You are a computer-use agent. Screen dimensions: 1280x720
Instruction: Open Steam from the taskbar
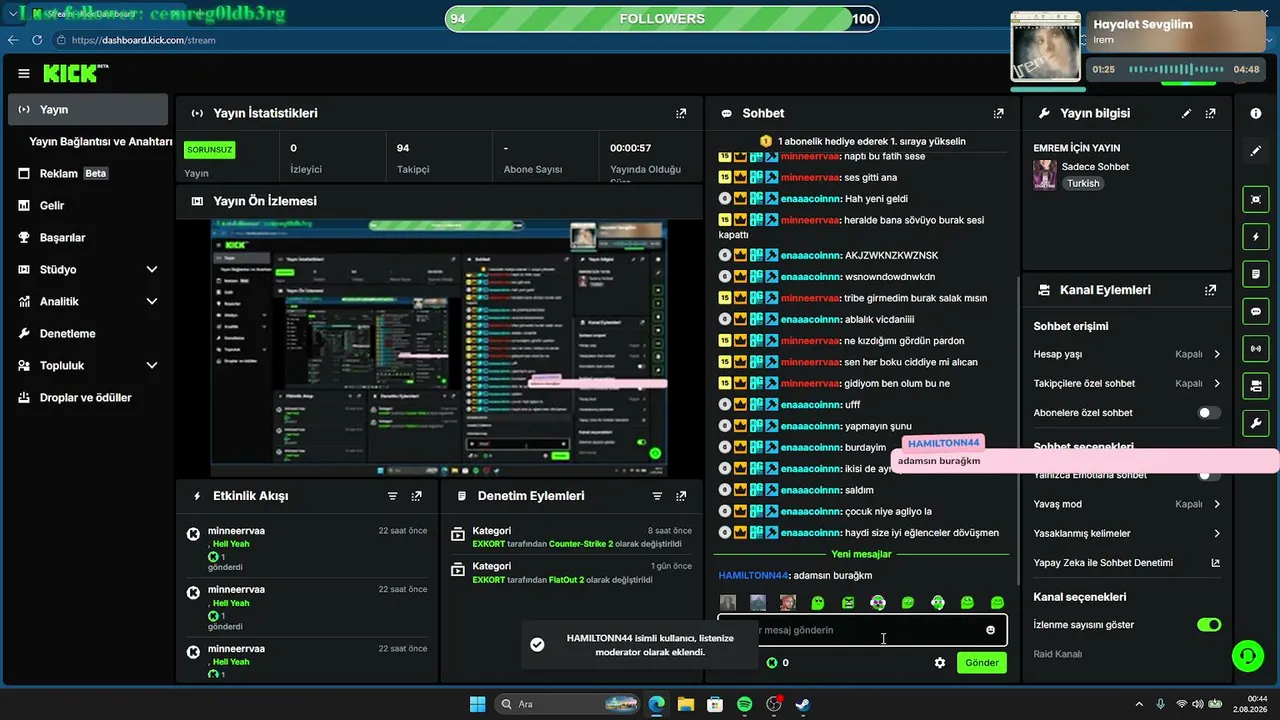803,704
